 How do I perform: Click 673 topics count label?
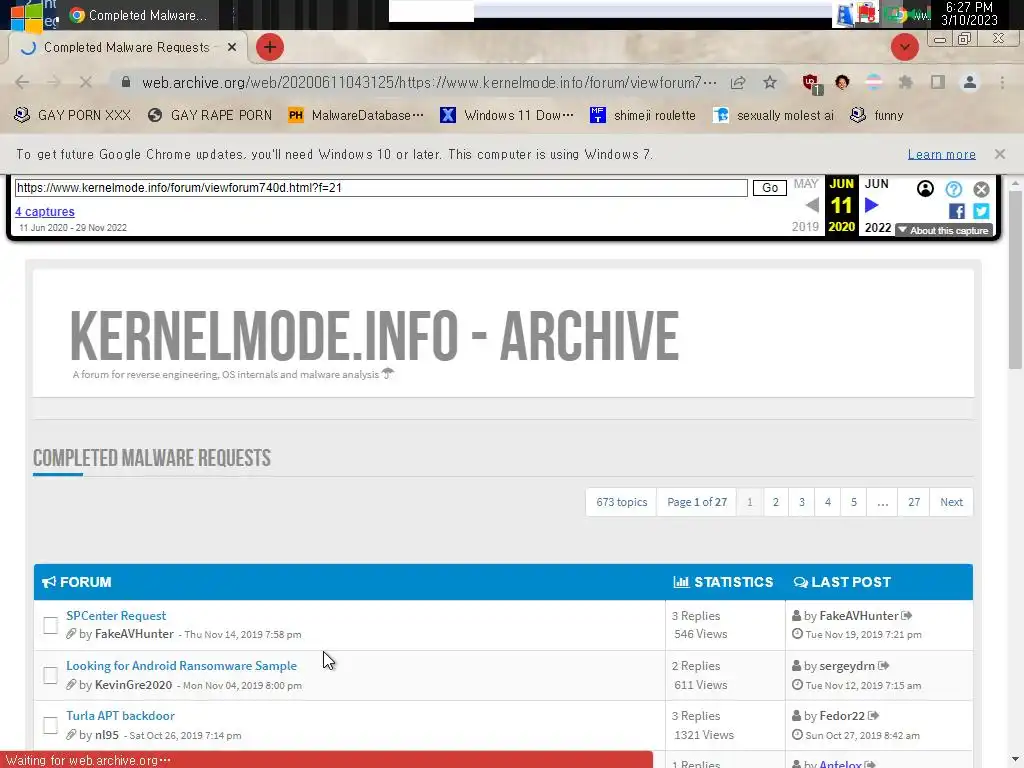(621, 502)
